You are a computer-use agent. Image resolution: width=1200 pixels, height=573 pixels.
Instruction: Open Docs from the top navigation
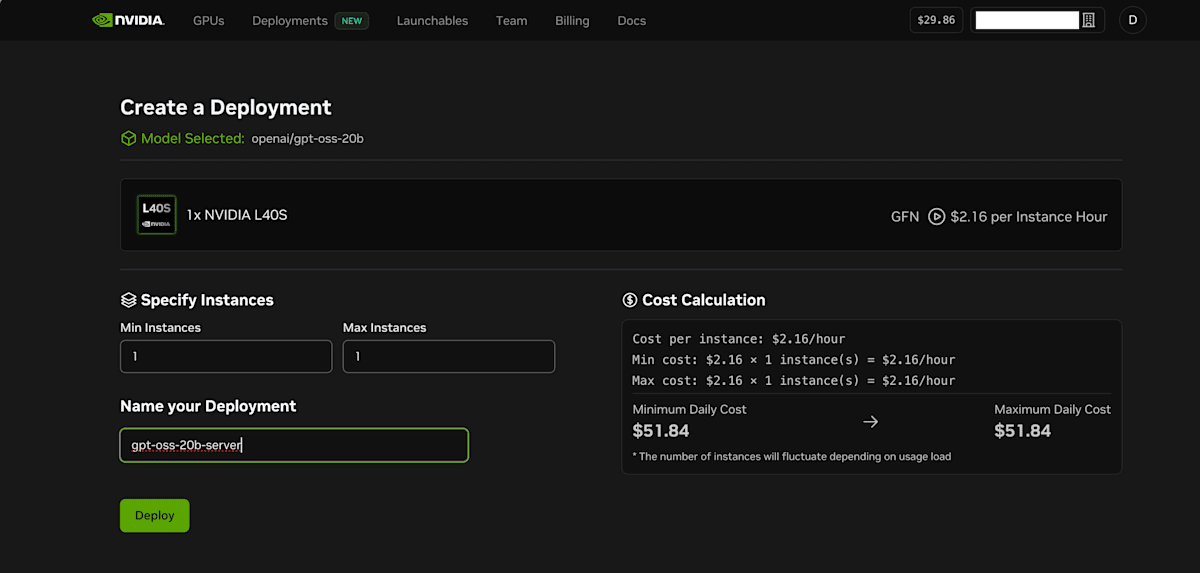pos(631,20)
